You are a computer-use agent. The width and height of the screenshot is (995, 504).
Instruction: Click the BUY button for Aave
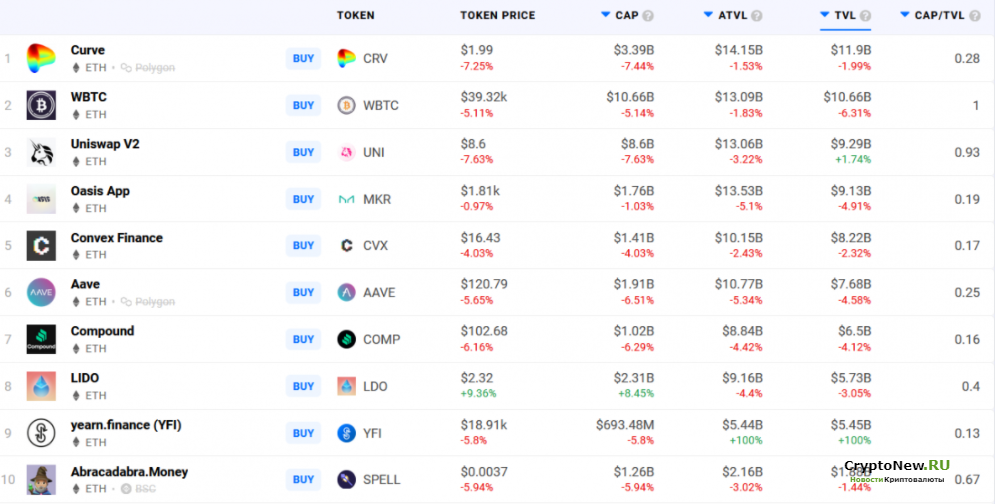click(x=303, y=293)
